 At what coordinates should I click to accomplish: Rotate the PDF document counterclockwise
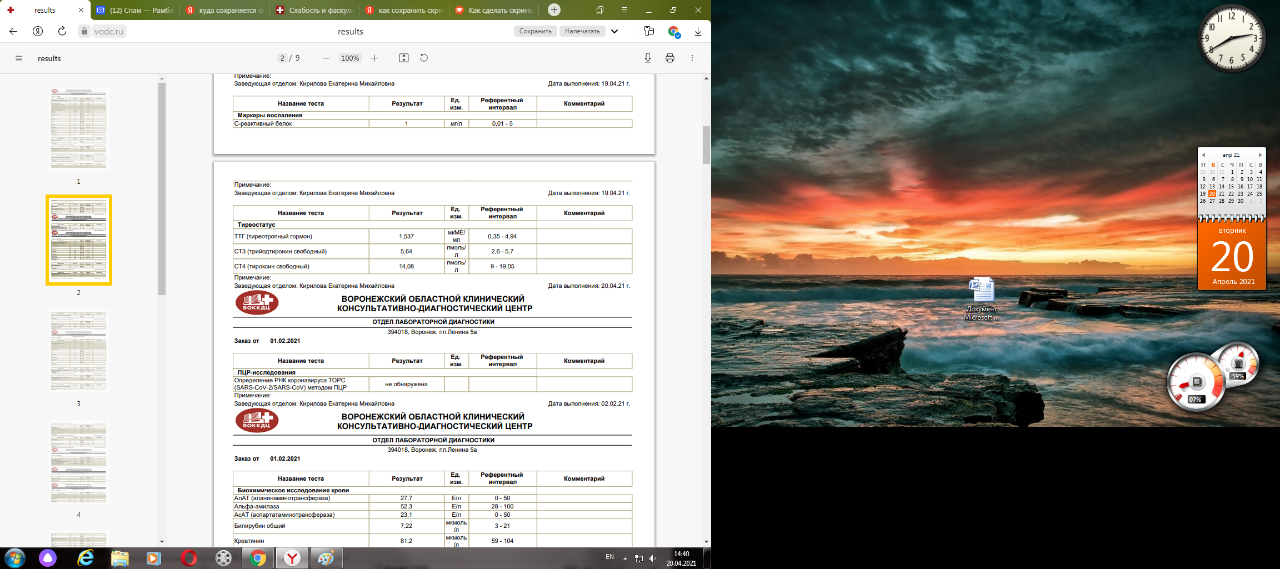[424, 58]
